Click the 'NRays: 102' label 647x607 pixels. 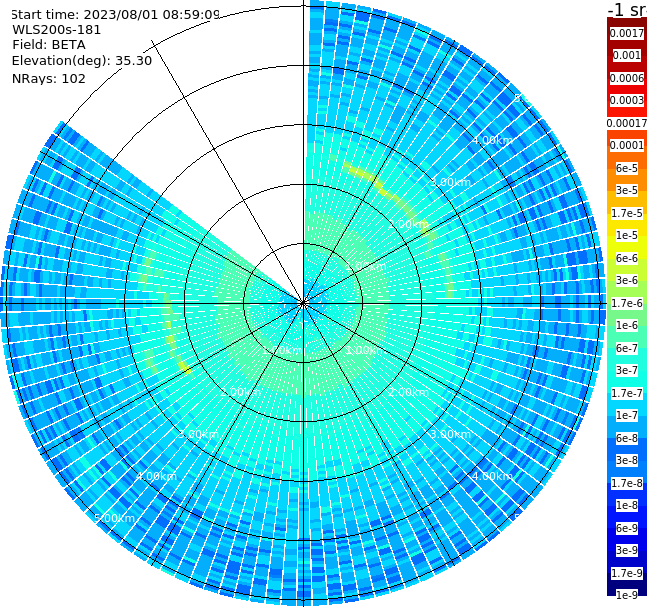(x=49, y=78)
